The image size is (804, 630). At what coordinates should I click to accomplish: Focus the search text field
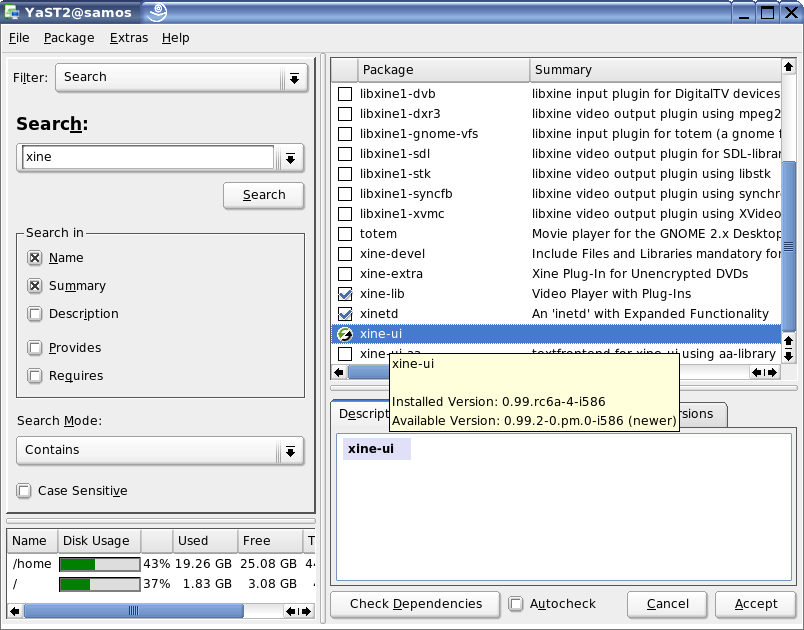click(x=148, y=157)
